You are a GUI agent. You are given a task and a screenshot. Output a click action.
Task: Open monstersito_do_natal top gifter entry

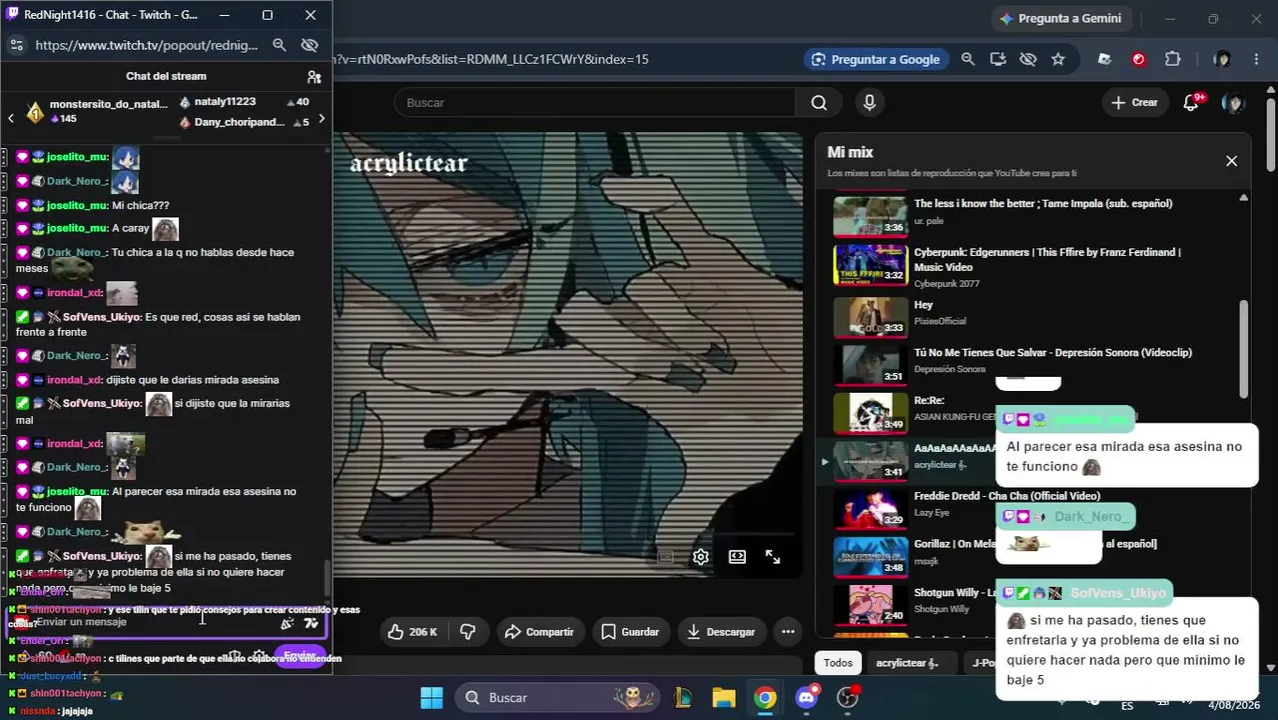95,111
